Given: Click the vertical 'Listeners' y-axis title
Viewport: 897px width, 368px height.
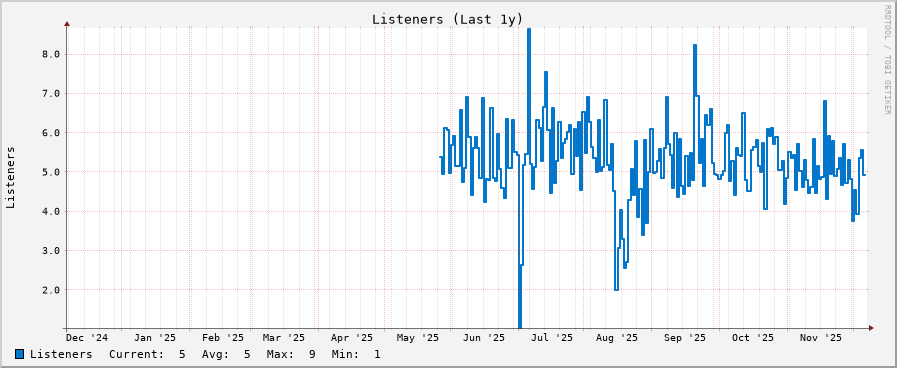Looking at the screenshot, I should [x=10, y=177].
